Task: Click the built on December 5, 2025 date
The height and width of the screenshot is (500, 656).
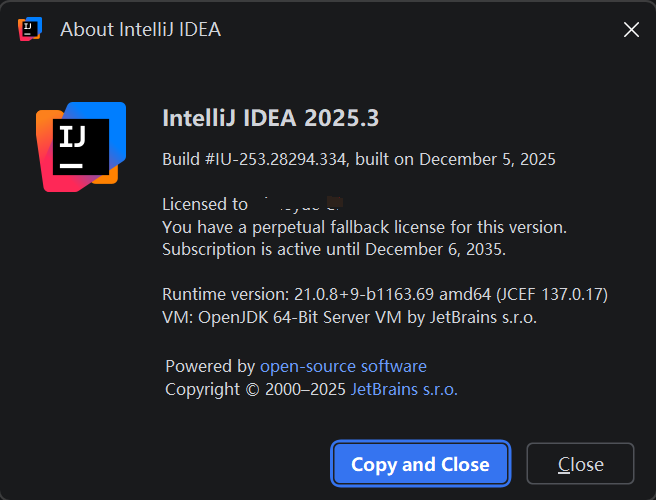Action: [x=455, y=159]
